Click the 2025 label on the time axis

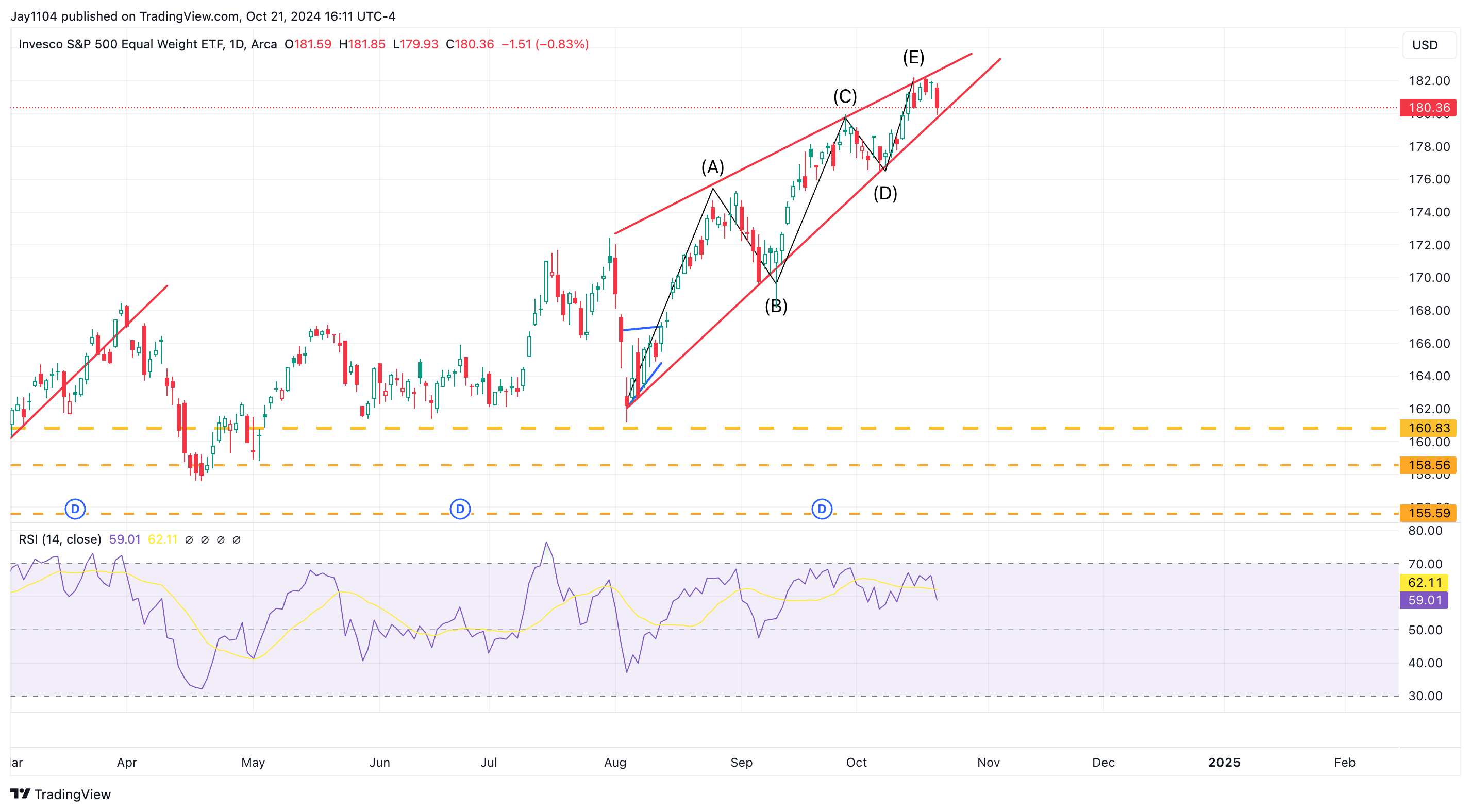[x=1224, y=763]
